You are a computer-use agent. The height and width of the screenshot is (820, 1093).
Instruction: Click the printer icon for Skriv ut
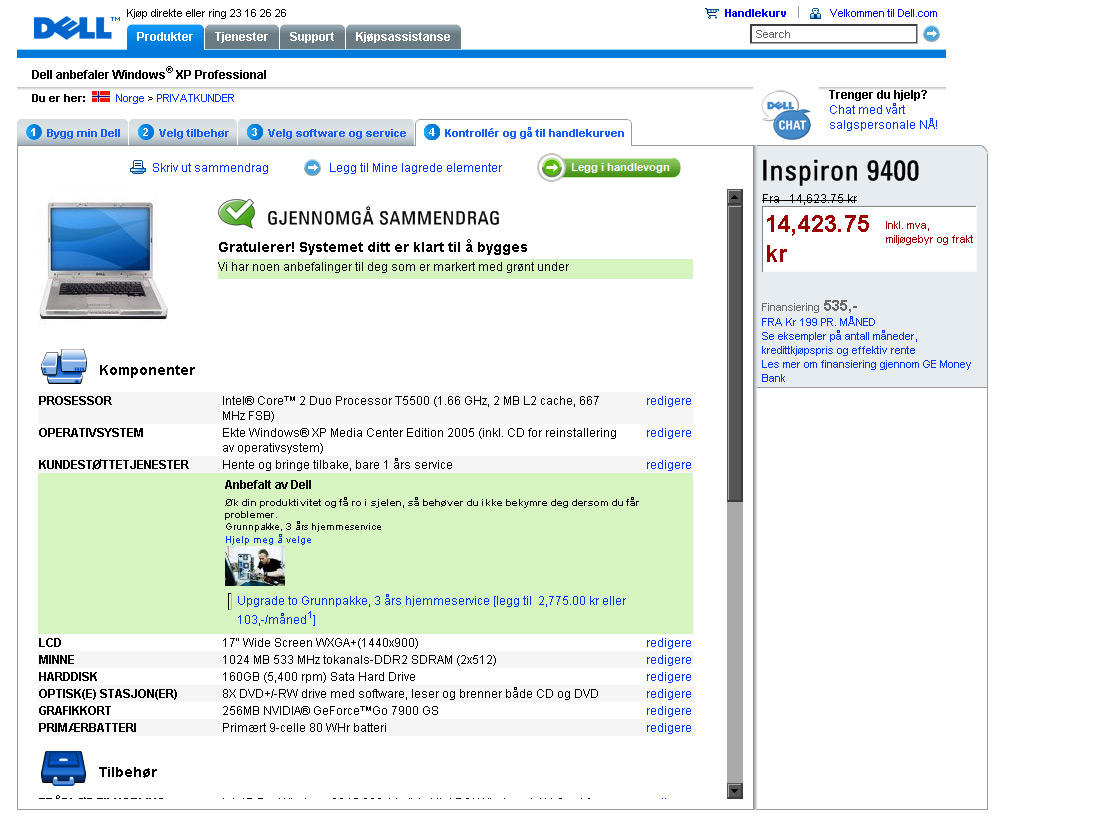[x=138, y=167]
